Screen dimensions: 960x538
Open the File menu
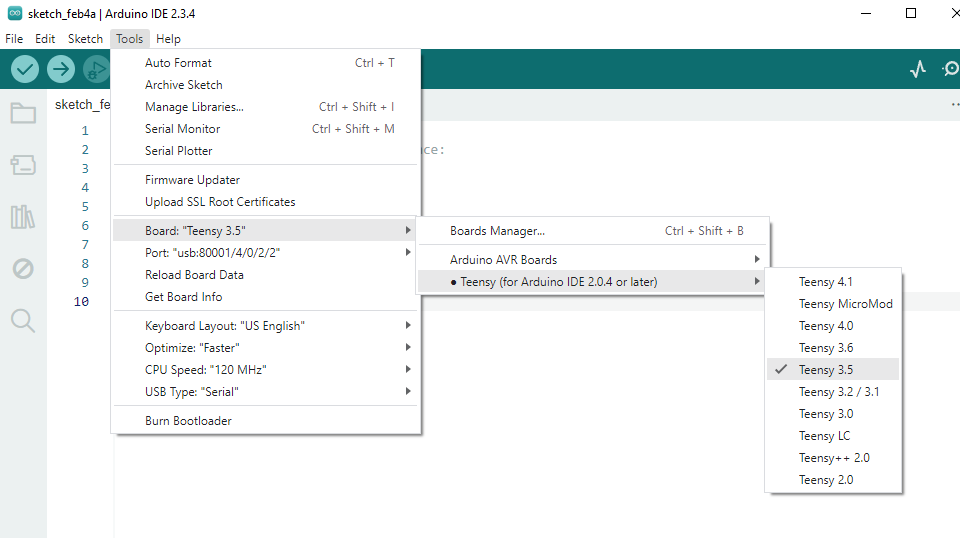click(x=14, y=39)
